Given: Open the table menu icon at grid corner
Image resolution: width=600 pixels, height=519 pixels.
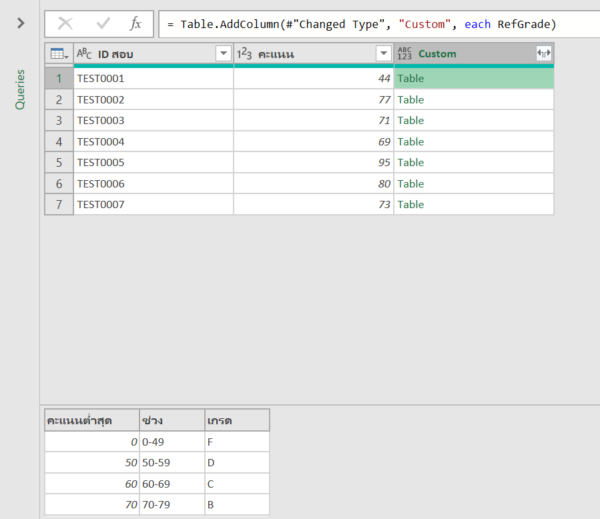Looking at the screenshot, I should click(x=59, y=53).
